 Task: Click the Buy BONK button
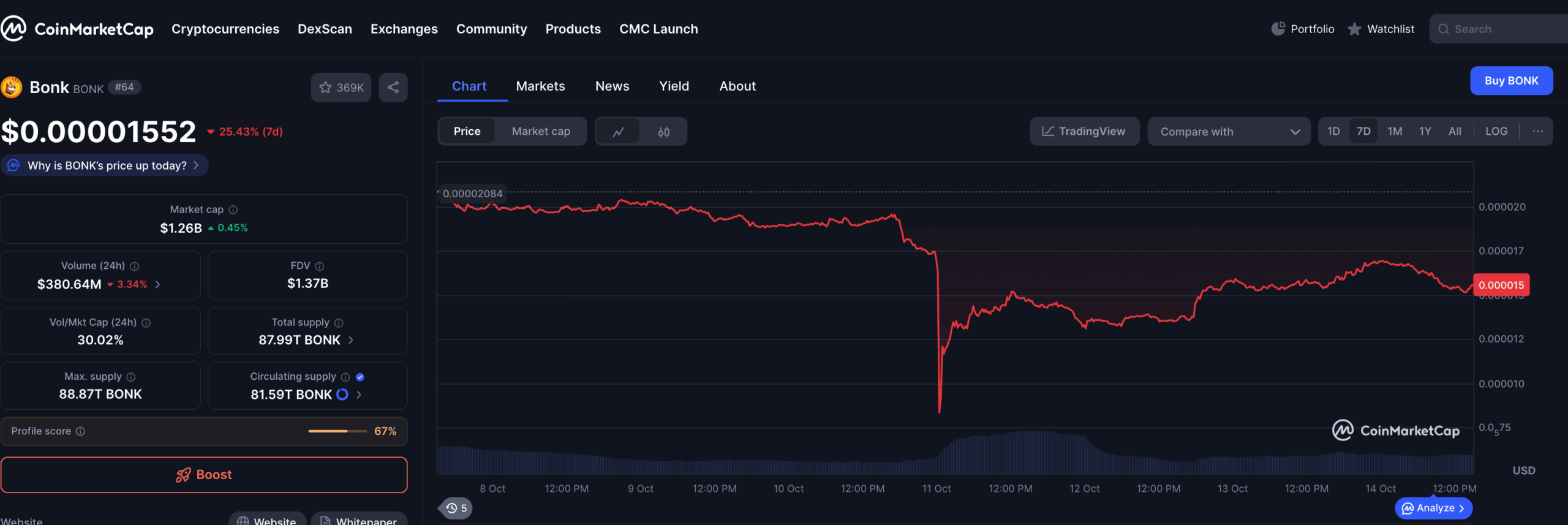tap(1510, 81)
